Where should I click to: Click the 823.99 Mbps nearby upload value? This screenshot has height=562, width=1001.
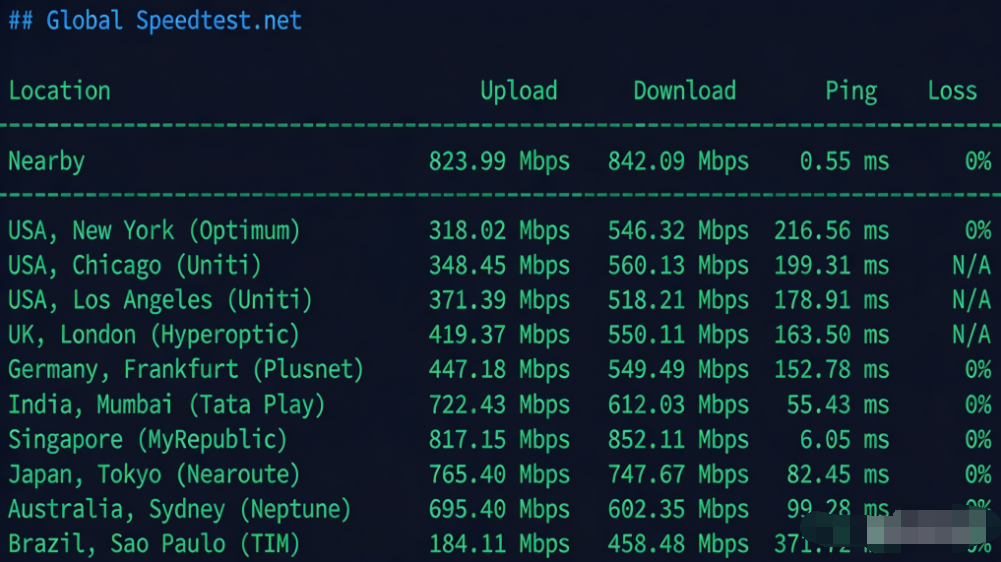[499, 161]
